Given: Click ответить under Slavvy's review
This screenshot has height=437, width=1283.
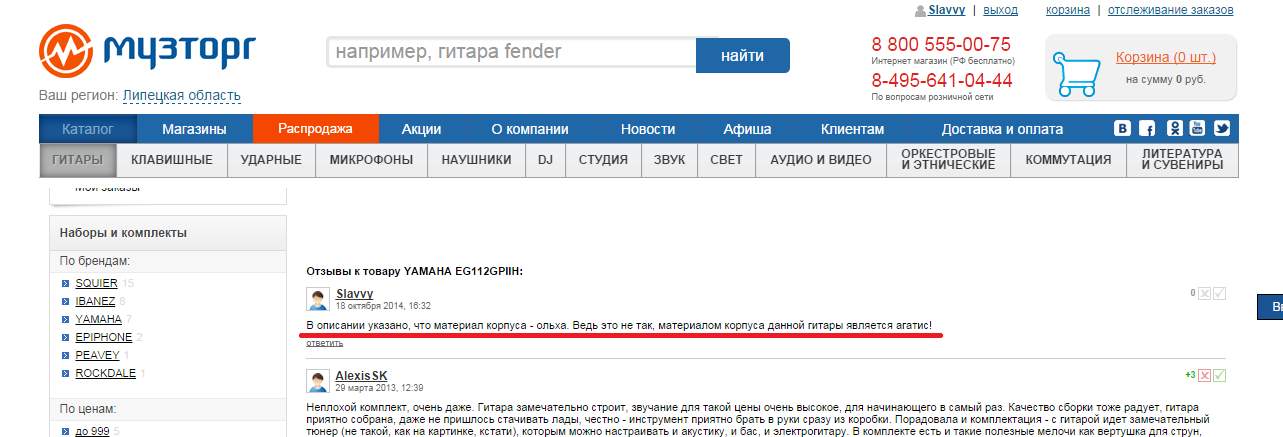Looking at the screenshot, I should coord(324,343).
